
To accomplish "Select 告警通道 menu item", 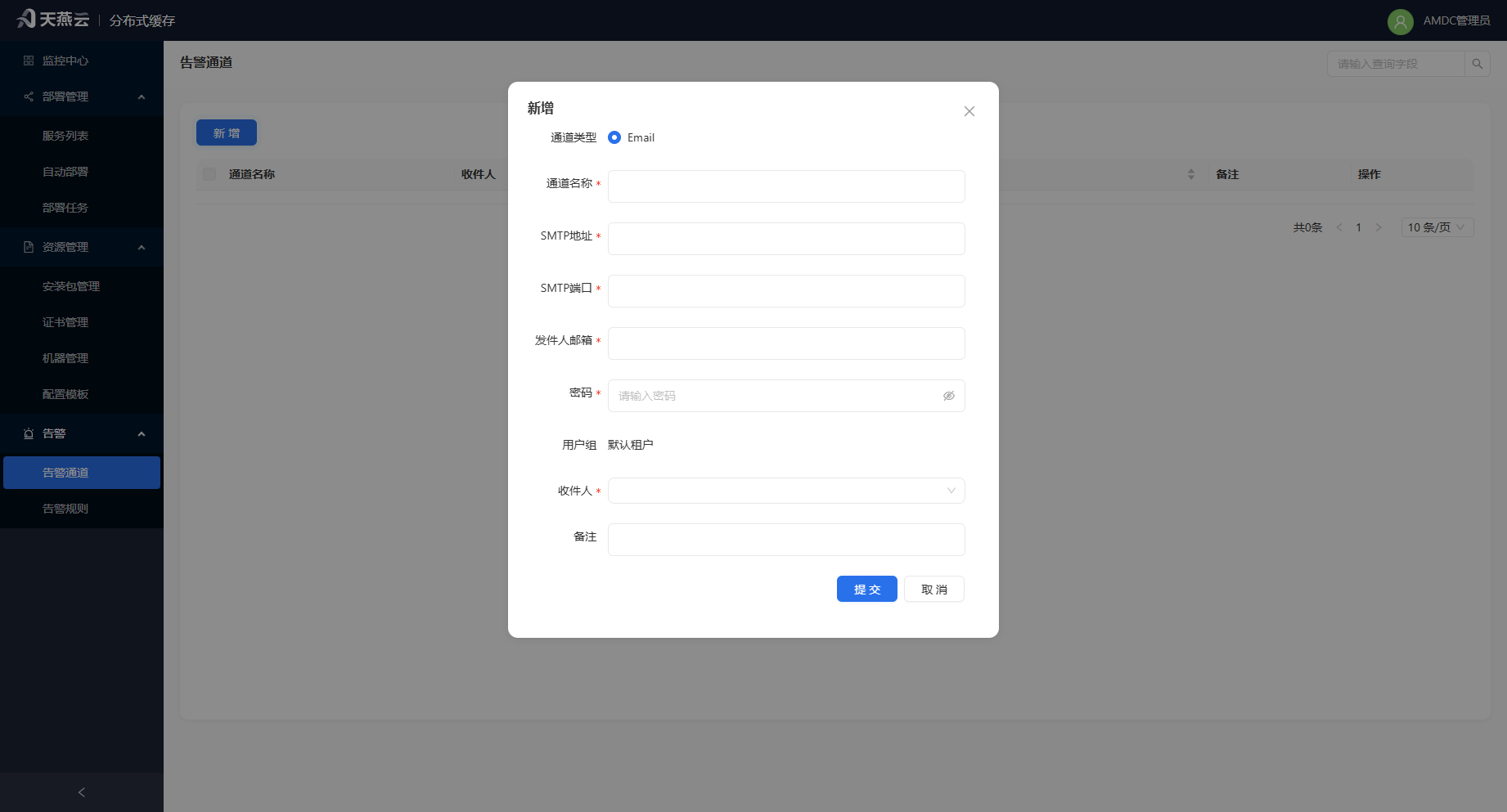I will pos(82,473).
